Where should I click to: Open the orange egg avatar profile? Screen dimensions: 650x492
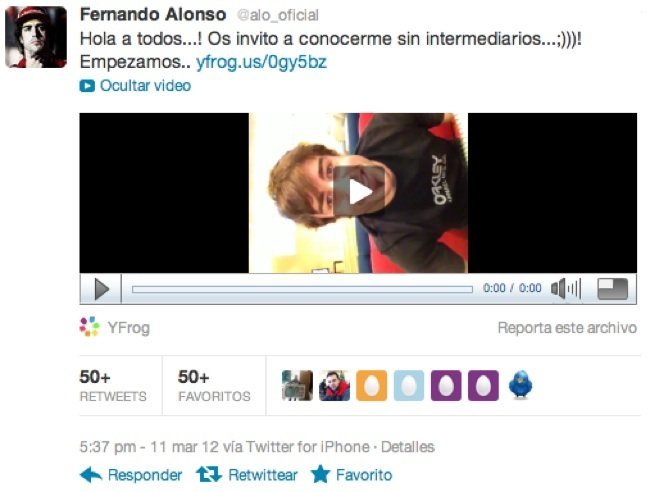coord(371,385)
